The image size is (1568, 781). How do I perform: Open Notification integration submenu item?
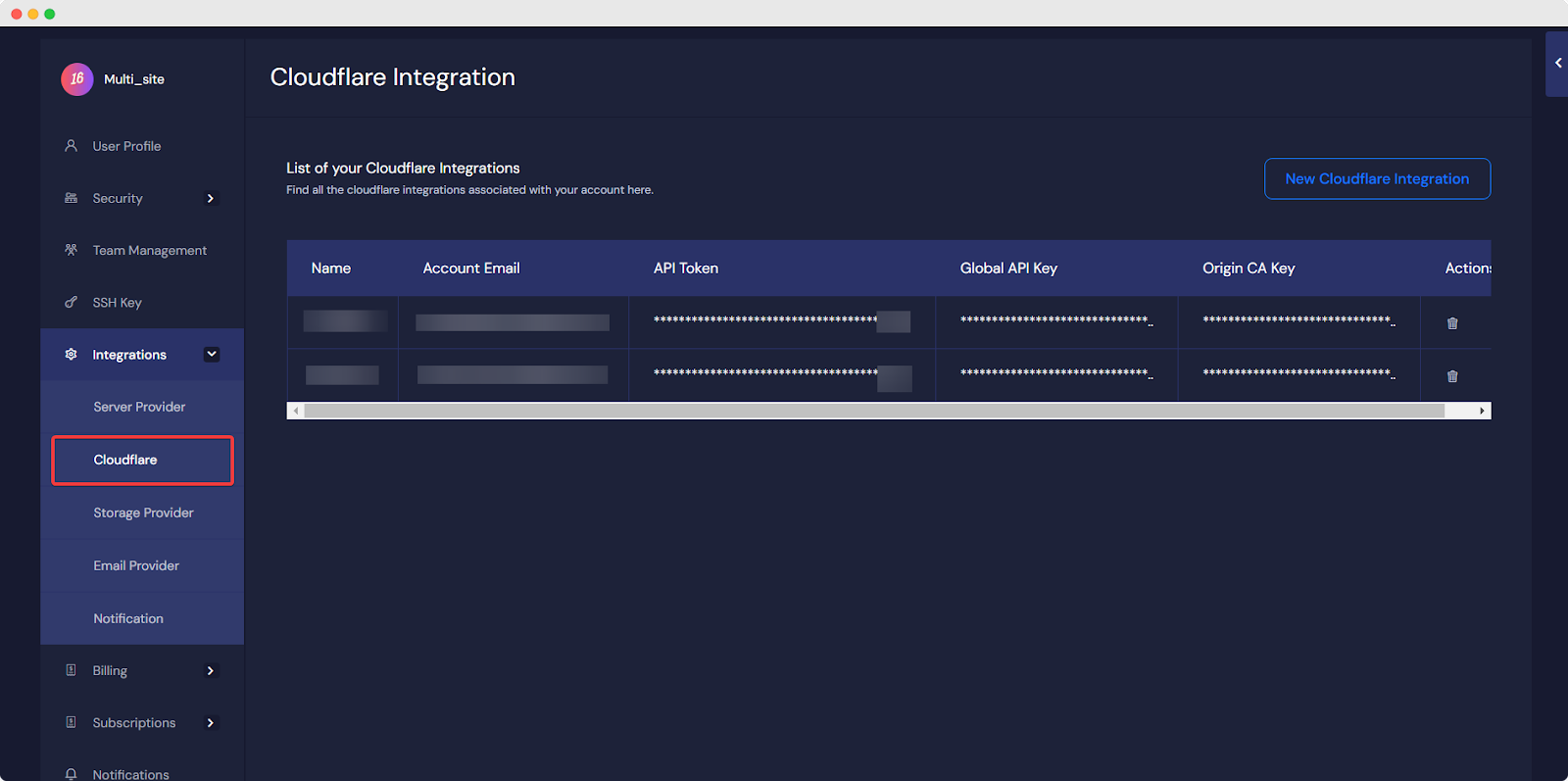(x=142, y=618)
